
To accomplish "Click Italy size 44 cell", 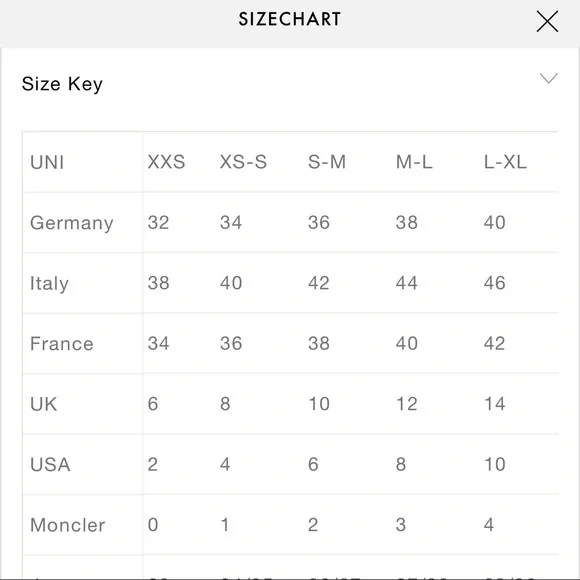I will (407, 283).
